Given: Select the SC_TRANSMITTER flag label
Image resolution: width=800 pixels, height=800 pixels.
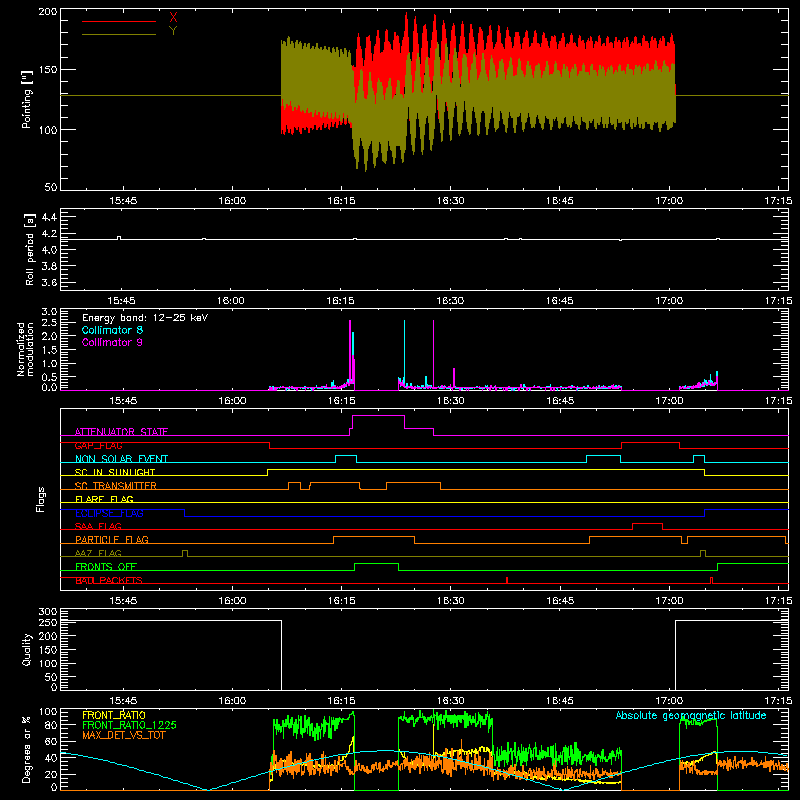Looking at the screenshot, I should click(116, 486).
